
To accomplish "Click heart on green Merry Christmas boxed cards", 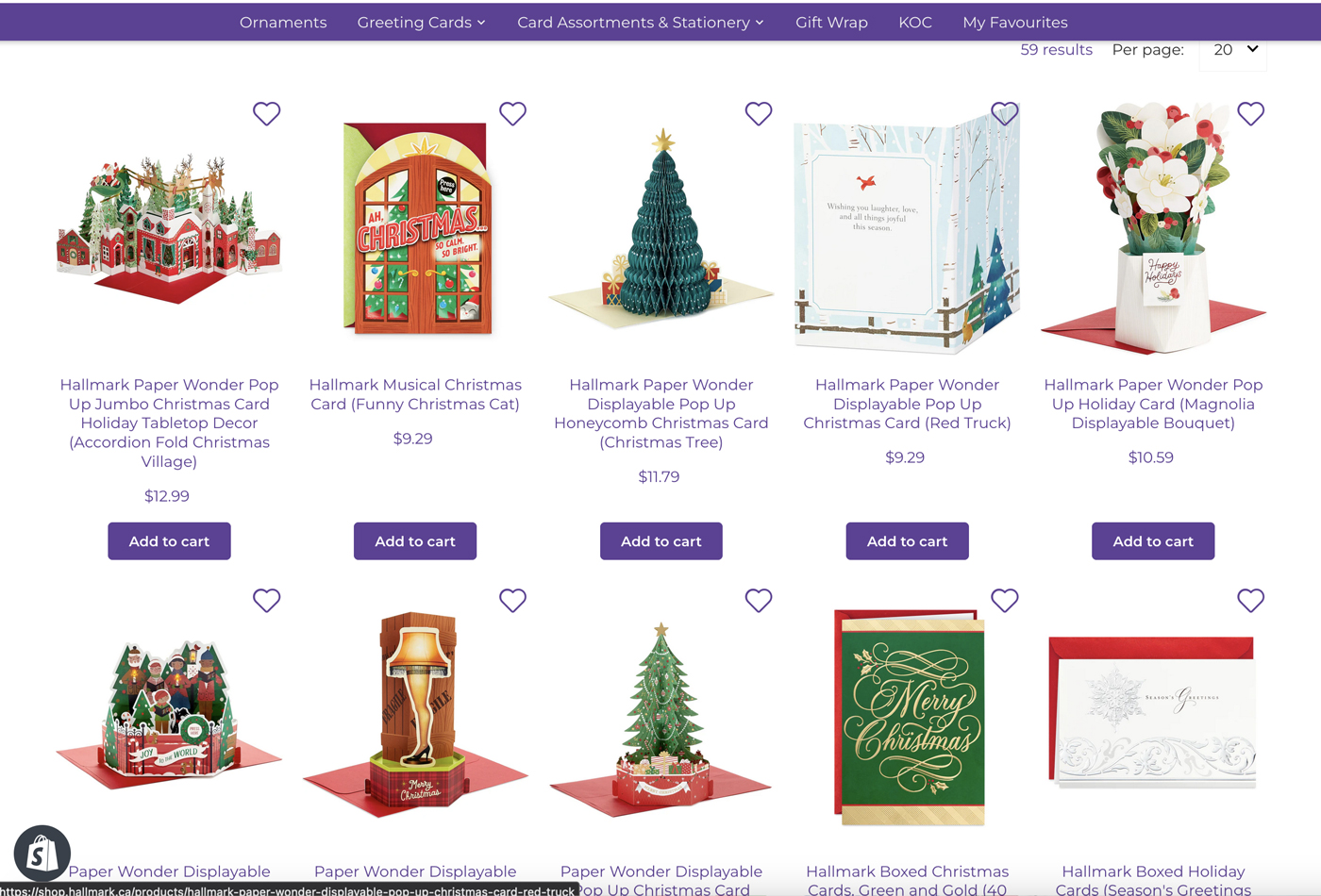I will coord(1005,600).
